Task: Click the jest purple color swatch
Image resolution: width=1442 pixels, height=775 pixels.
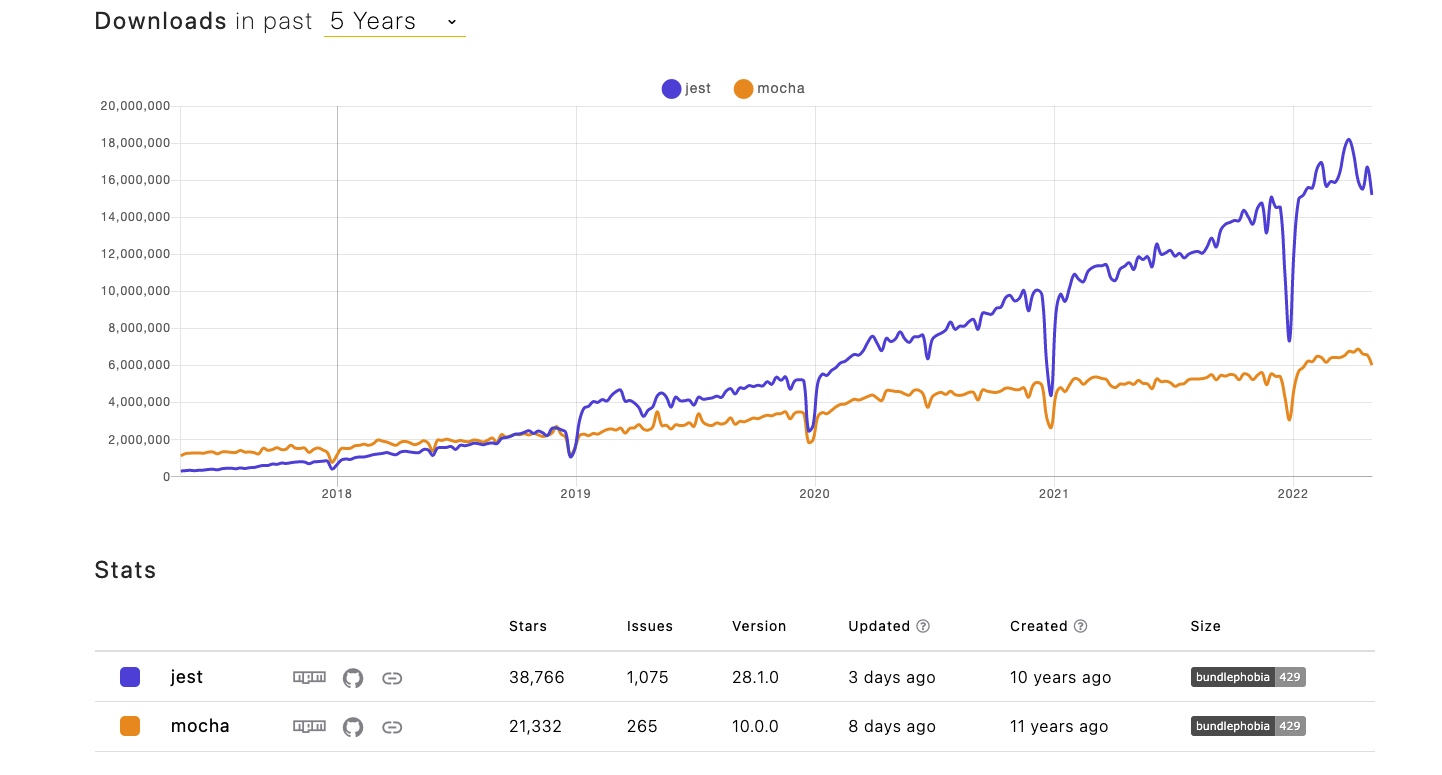Action: [x=130, y=677]
